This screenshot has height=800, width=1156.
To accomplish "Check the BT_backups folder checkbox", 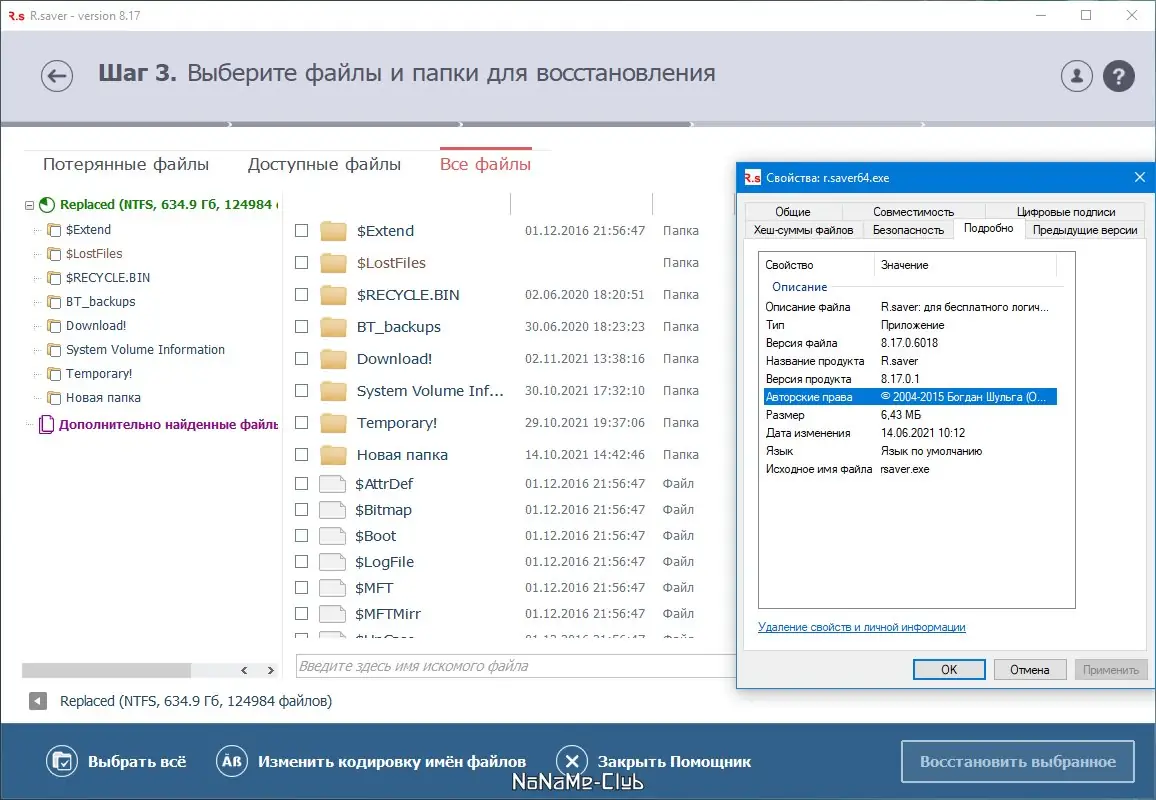I will click(x=302, y=327).
